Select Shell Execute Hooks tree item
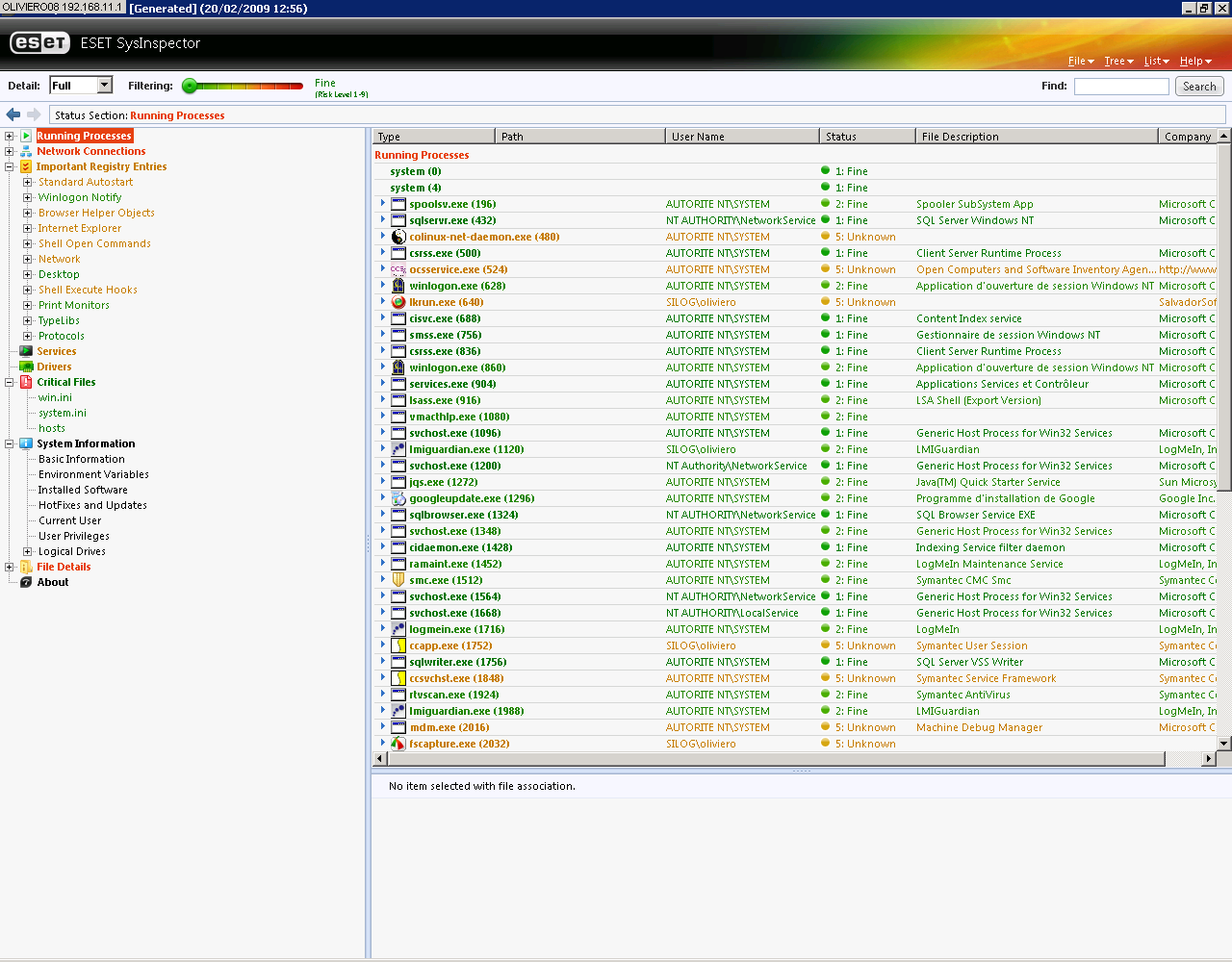This screenshot has height=962, width=1232. (88, 290)
